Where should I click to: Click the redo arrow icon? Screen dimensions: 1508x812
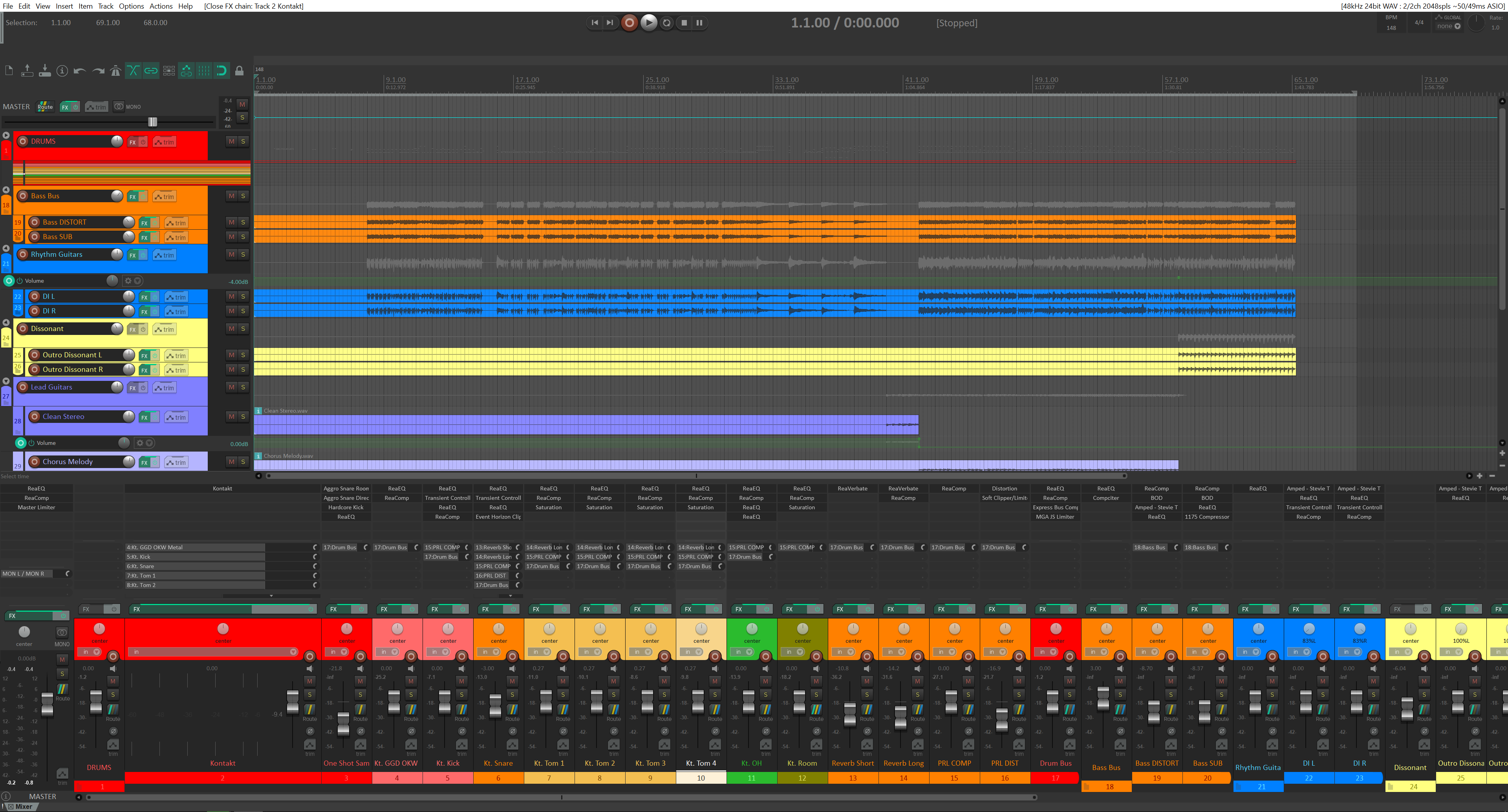click(x=98, y=71)
